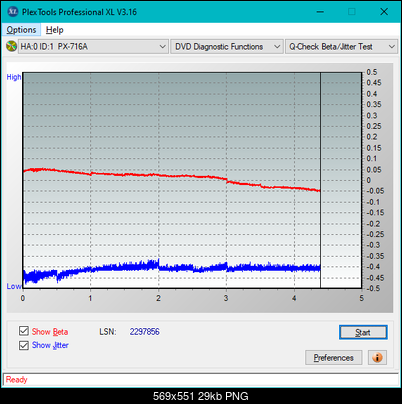
Task: Start the Beta/Jitter test
Action: pyautogui.click(x=363, y=332)
